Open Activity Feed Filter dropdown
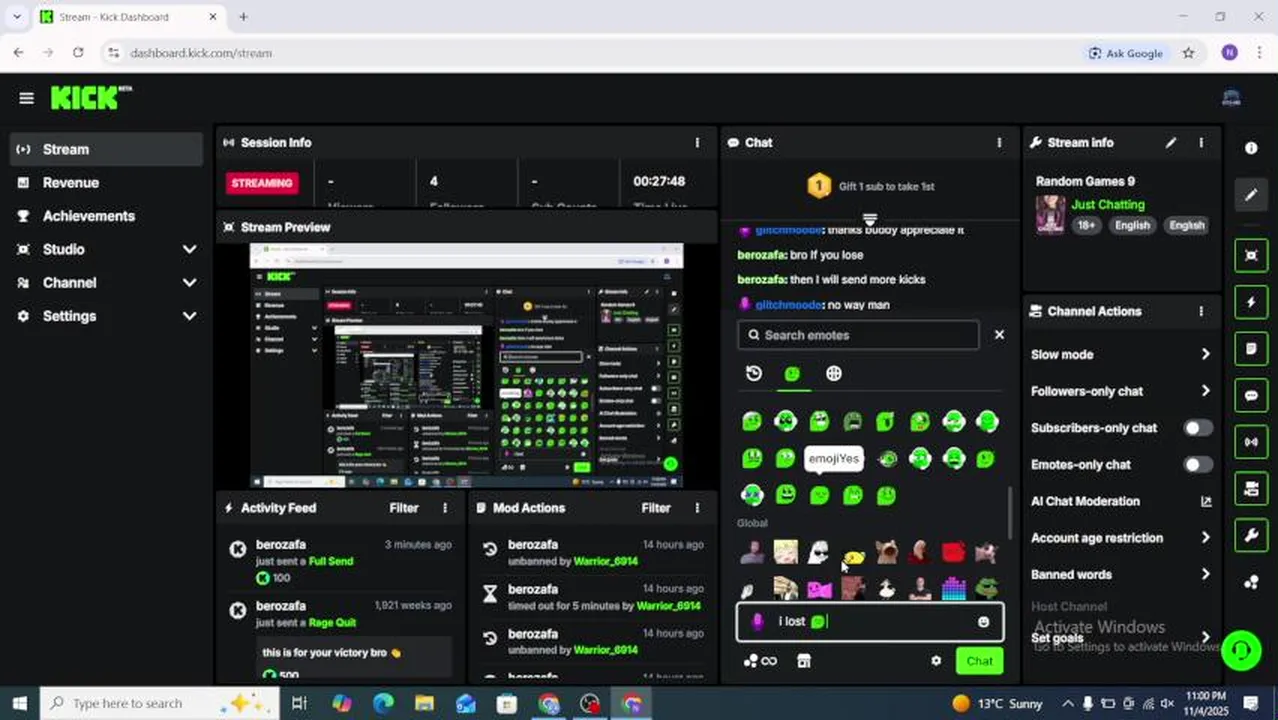This screenshot has height=720, width=1278. [x=404, y=508]
